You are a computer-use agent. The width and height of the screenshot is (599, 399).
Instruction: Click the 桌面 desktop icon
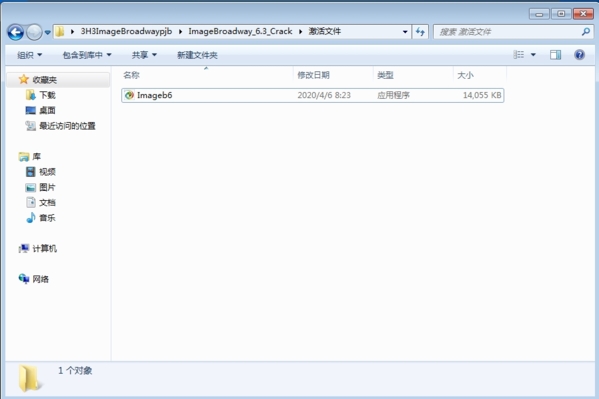[31, 110]
